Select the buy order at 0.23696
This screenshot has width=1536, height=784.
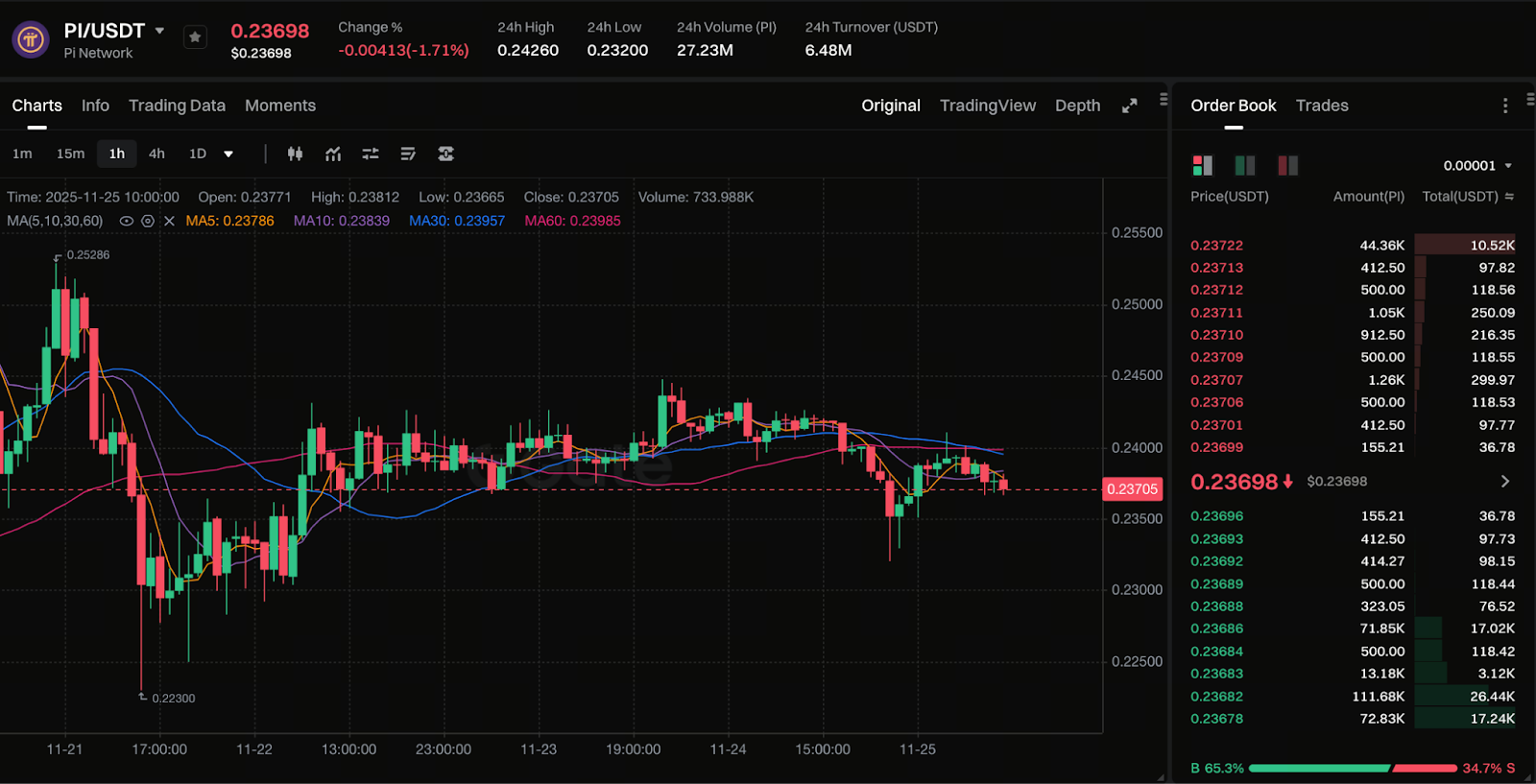(x=1353, y=516)
